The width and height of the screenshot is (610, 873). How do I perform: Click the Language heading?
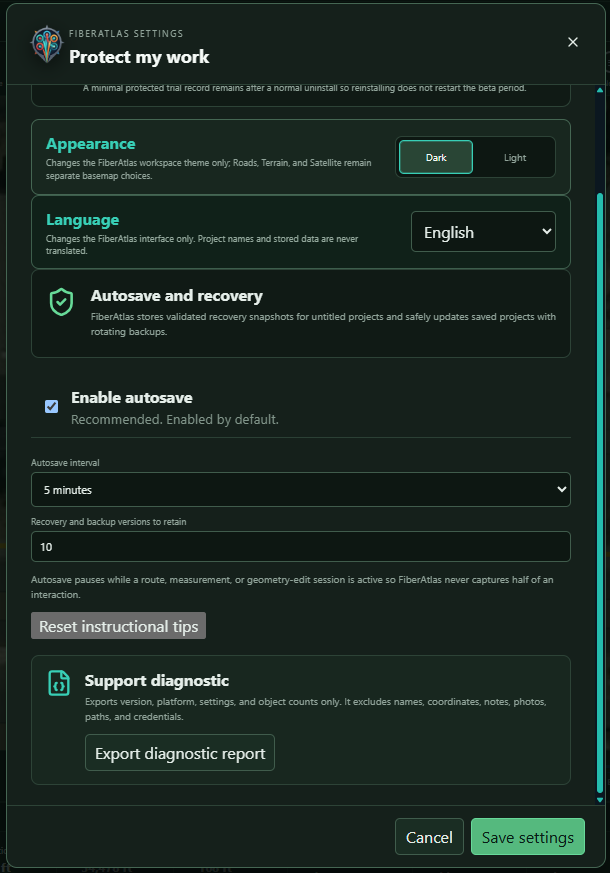(82, 220)
